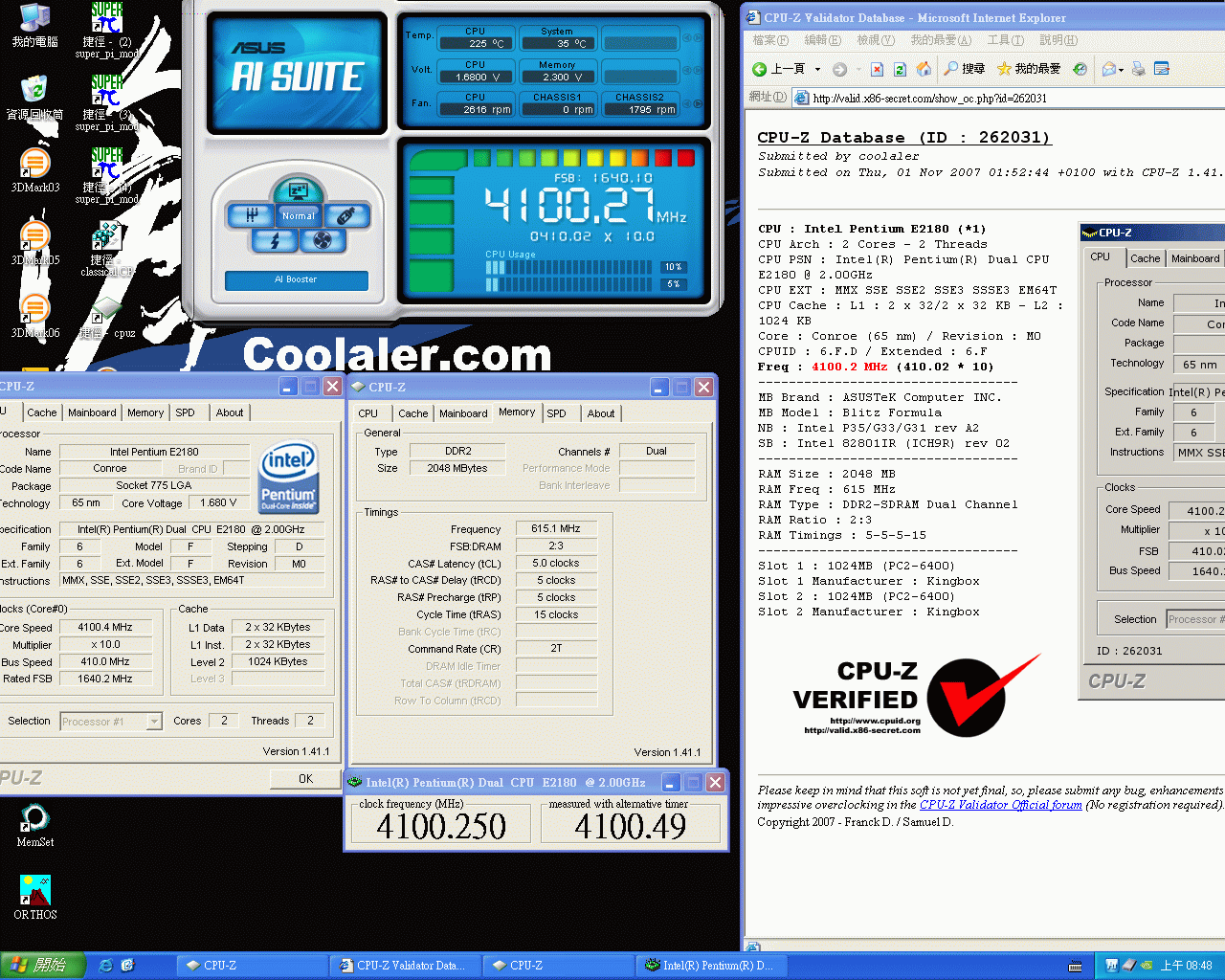The width and height of the screenshot is (1225, 980).
Task: Click Internet Explorer quick launch icon
Action: point(106,966)
